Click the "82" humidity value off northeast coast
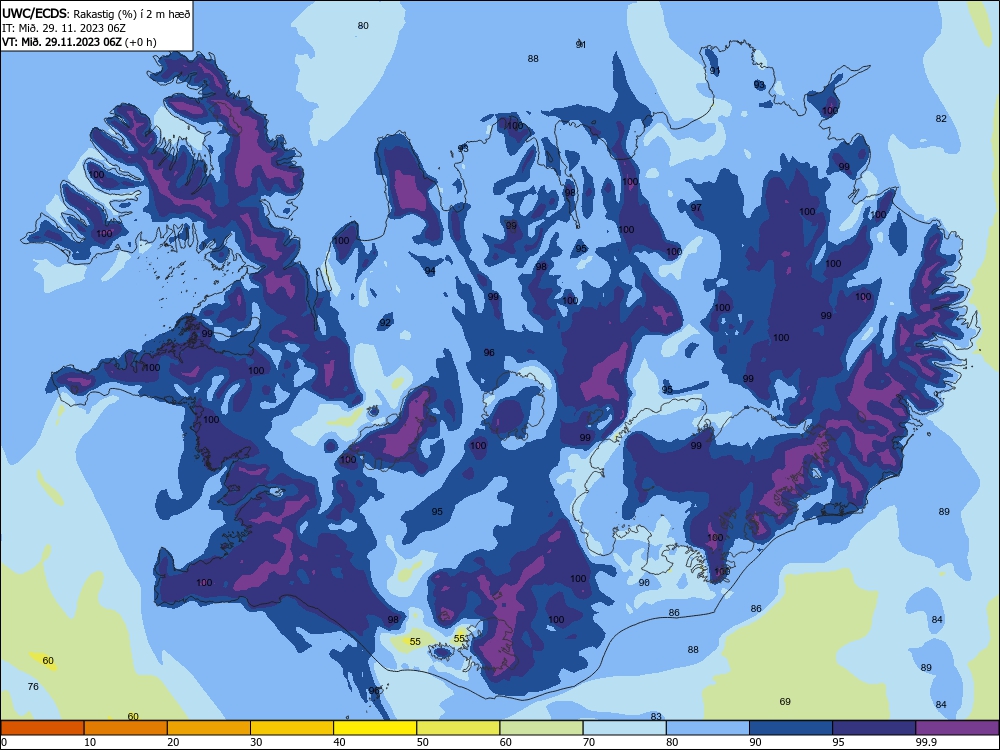 [941, 119]
